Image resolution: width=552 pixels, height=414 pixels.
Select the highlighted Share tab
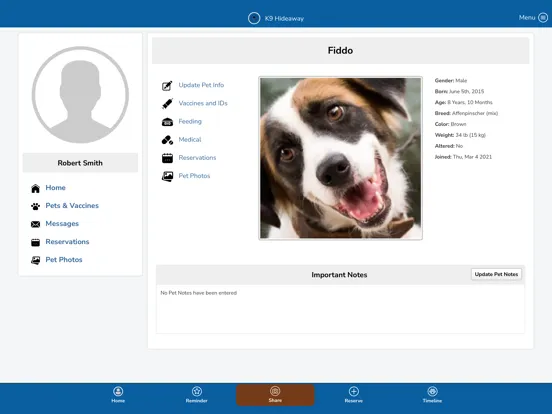coord(275,395)
